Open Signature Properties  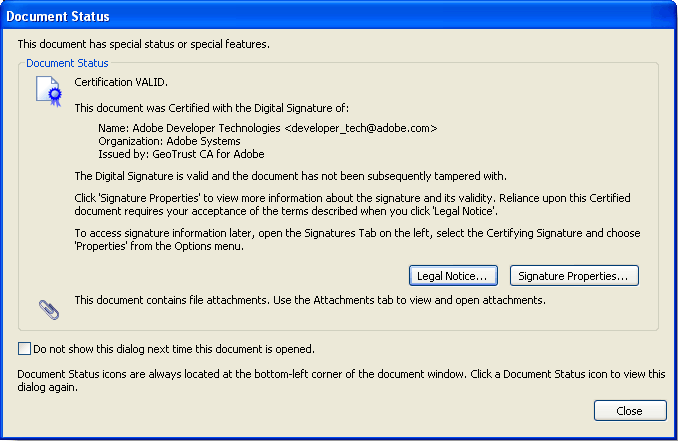(x=574, y=275)
